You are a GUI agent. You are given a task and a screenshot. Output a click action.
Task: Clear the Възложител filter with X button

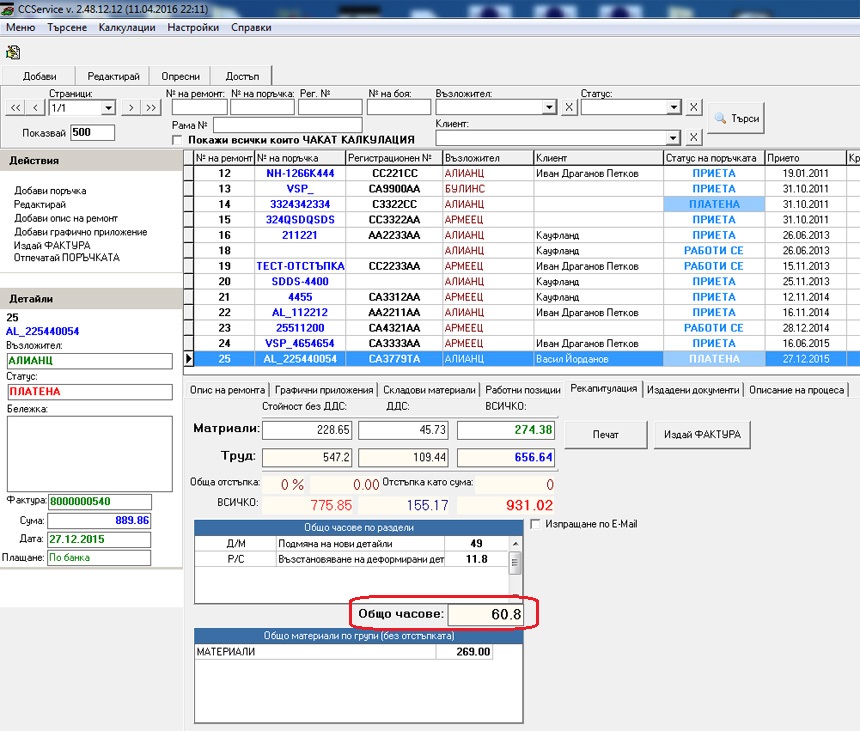(x=569, y=107)
